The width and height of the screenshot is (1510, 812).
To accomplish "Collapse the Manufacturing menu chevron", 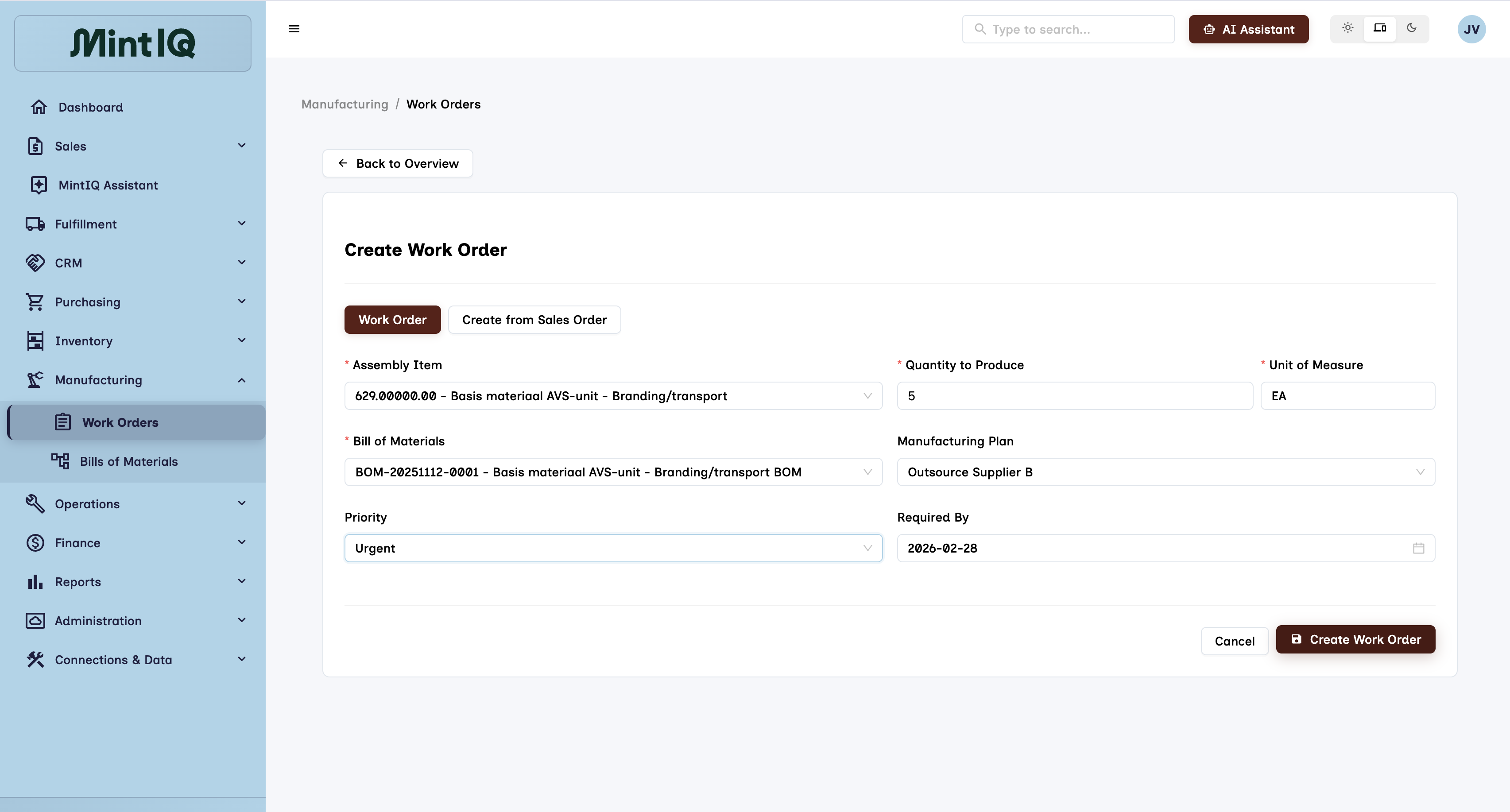I will click(241, 380).
